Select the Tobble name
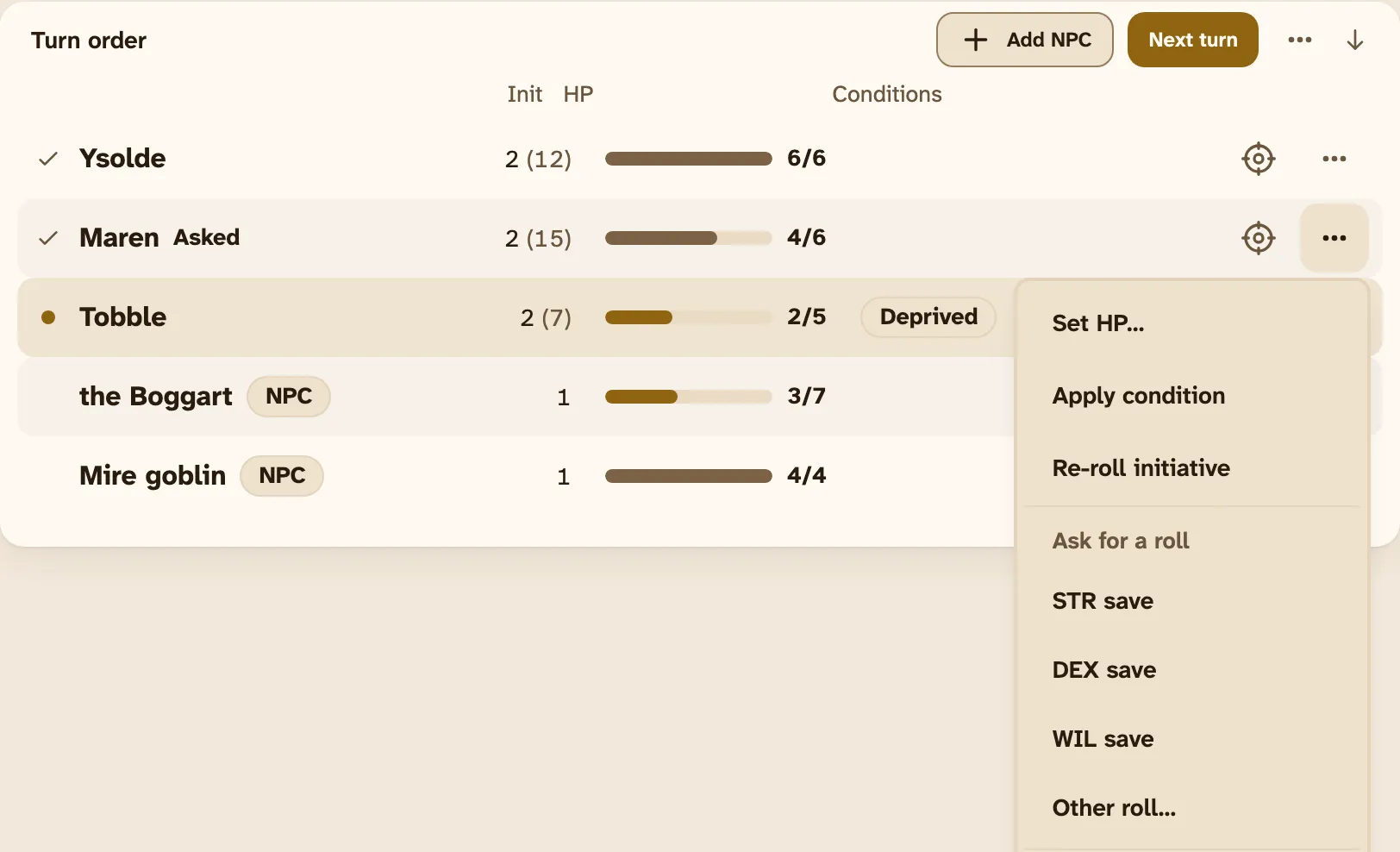Viewport: 1400px width, 852px height. pos(123,317)
